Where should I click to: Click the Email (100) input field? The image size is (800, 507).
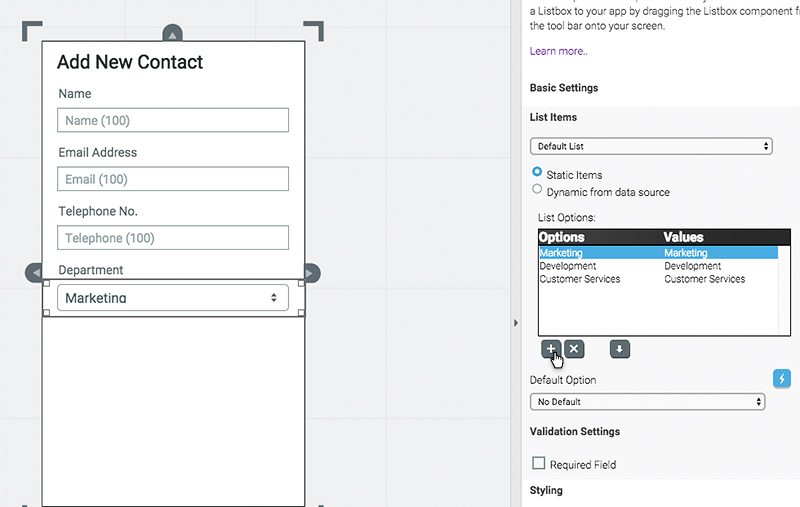pyautogui.click(x=172, y=179)
